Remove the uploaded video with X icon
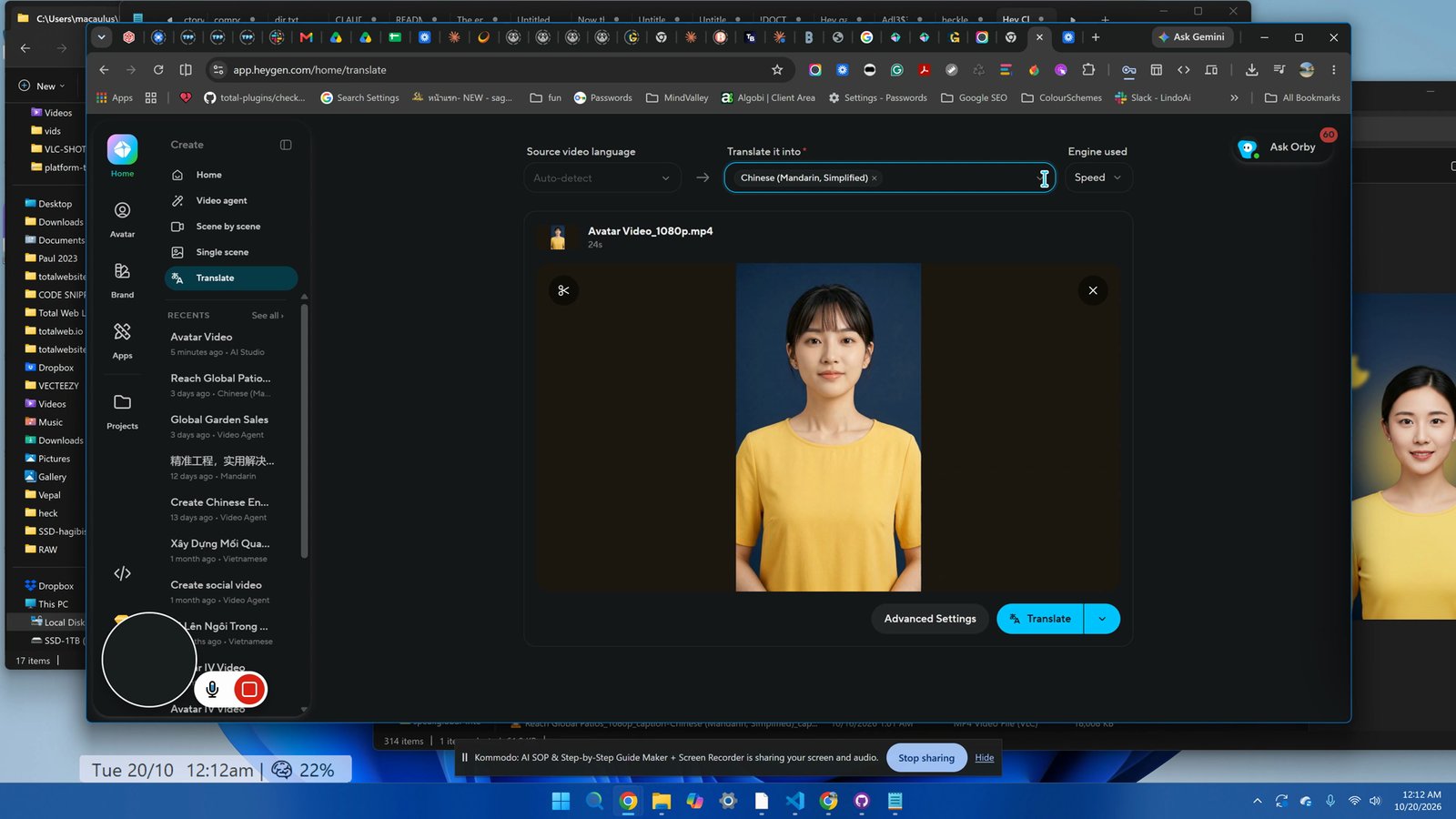 coord(1093,290)
